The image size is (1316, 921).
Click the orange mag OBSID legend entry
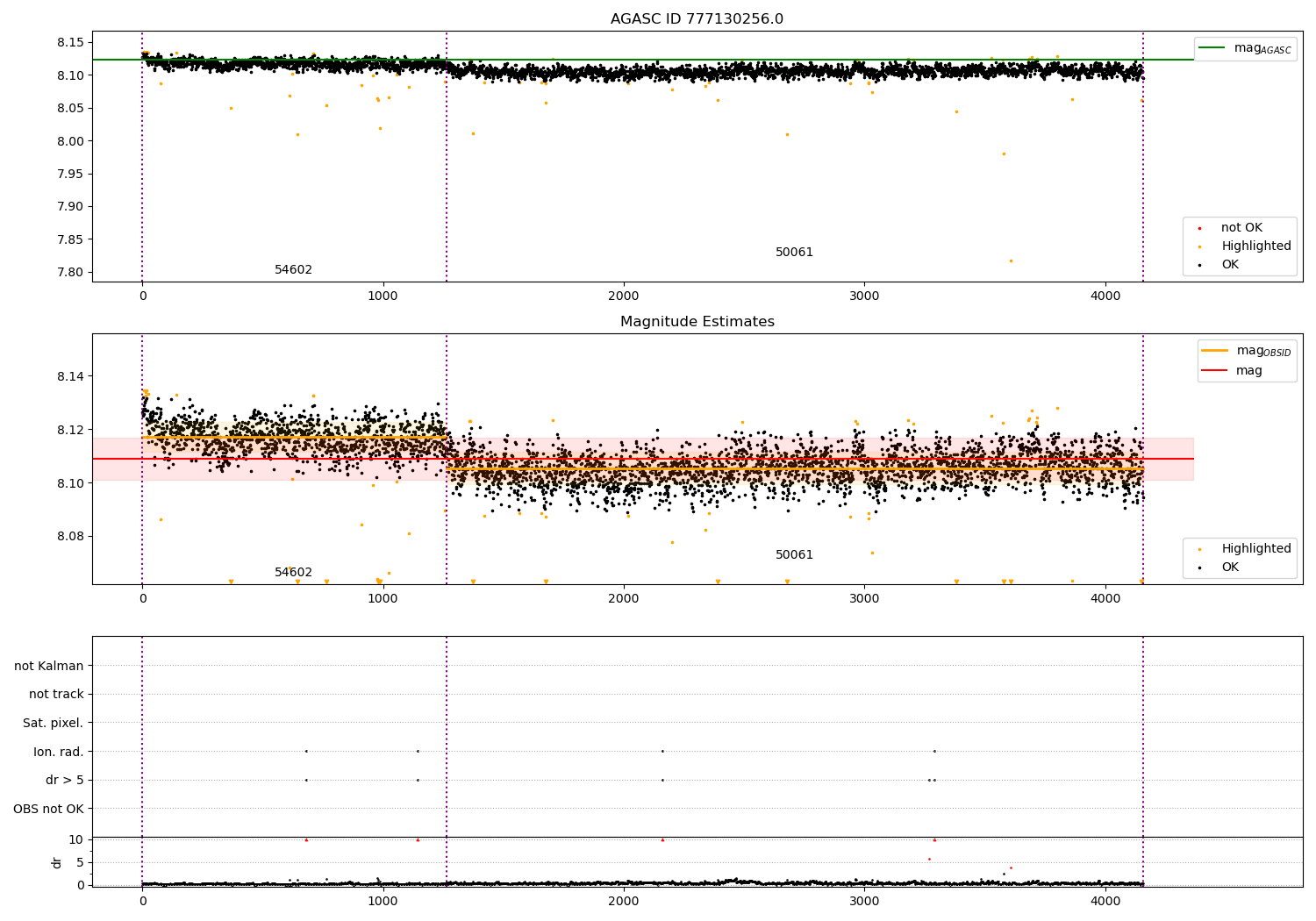[1247, 351]
